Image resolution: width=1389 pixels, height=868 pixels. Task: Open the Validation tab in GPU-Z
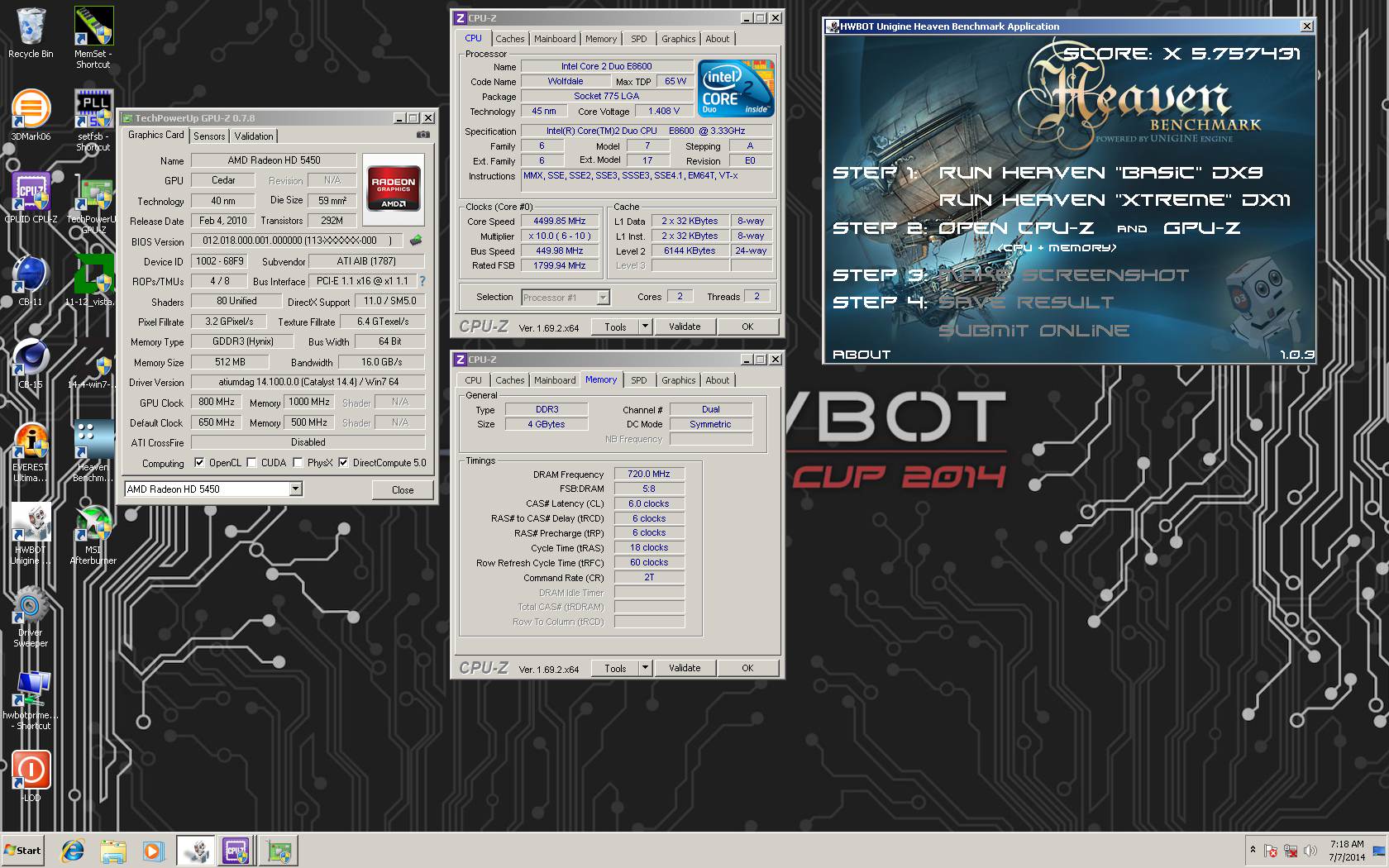(254, 136)
